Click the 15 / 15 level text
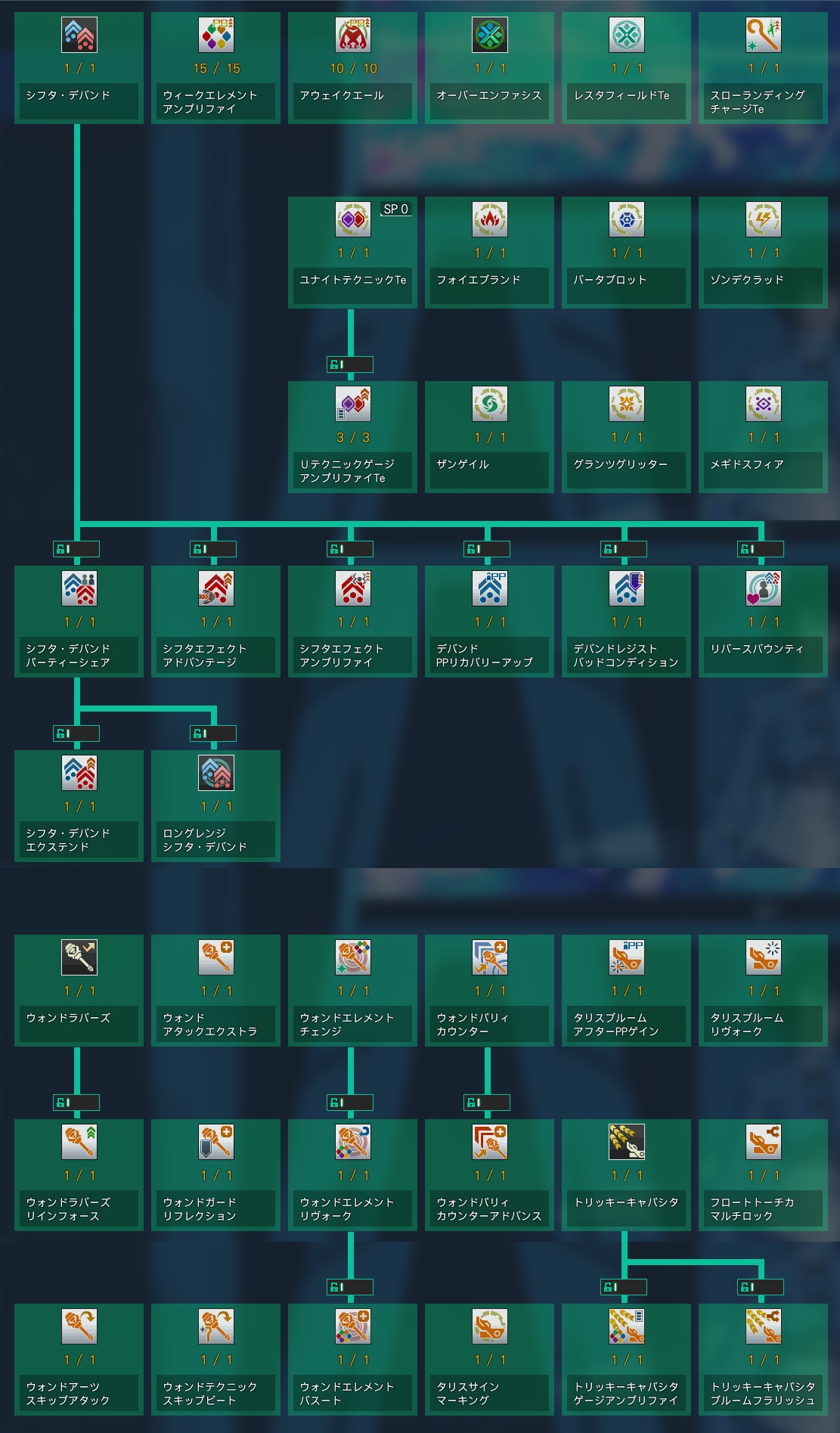840x1433 pixels. [x=216, y=69]
